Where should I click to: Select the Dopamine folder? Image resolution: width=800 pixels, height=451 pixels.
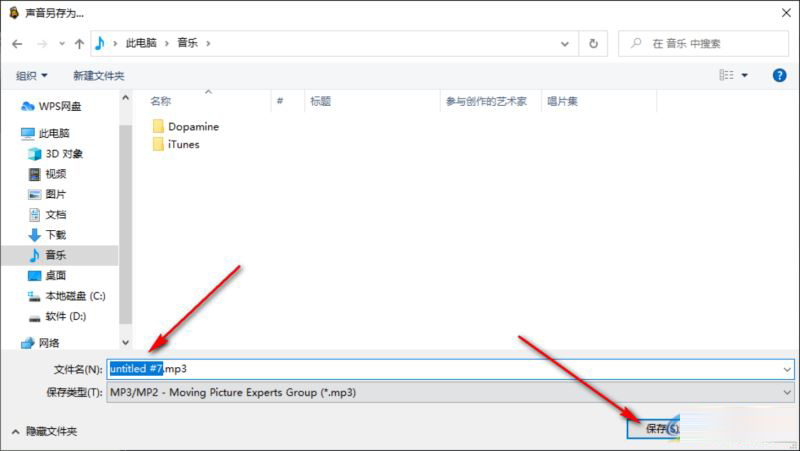click(186, 127)
